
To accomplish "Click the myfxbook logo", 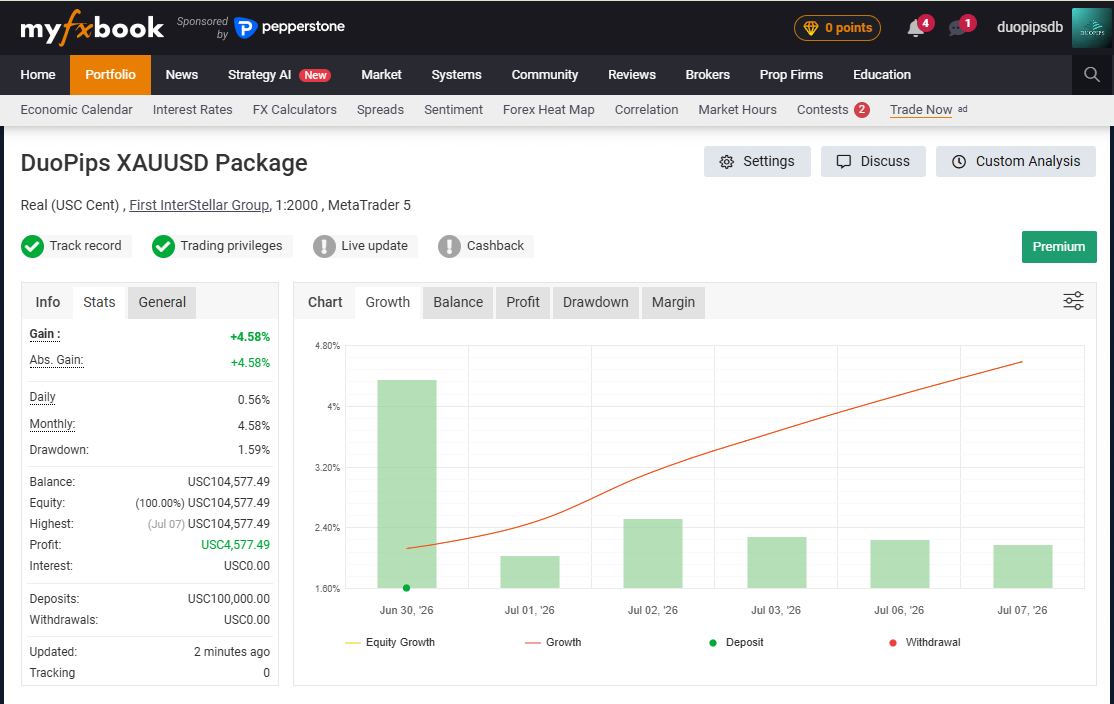I will [92, 28].
